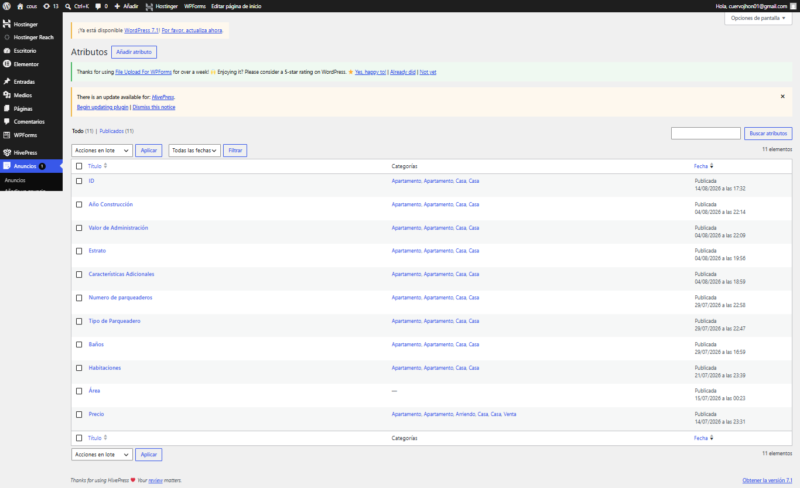Expand Opciones de pantalla panel
This screenshot has width=800, height=488.
758,18
